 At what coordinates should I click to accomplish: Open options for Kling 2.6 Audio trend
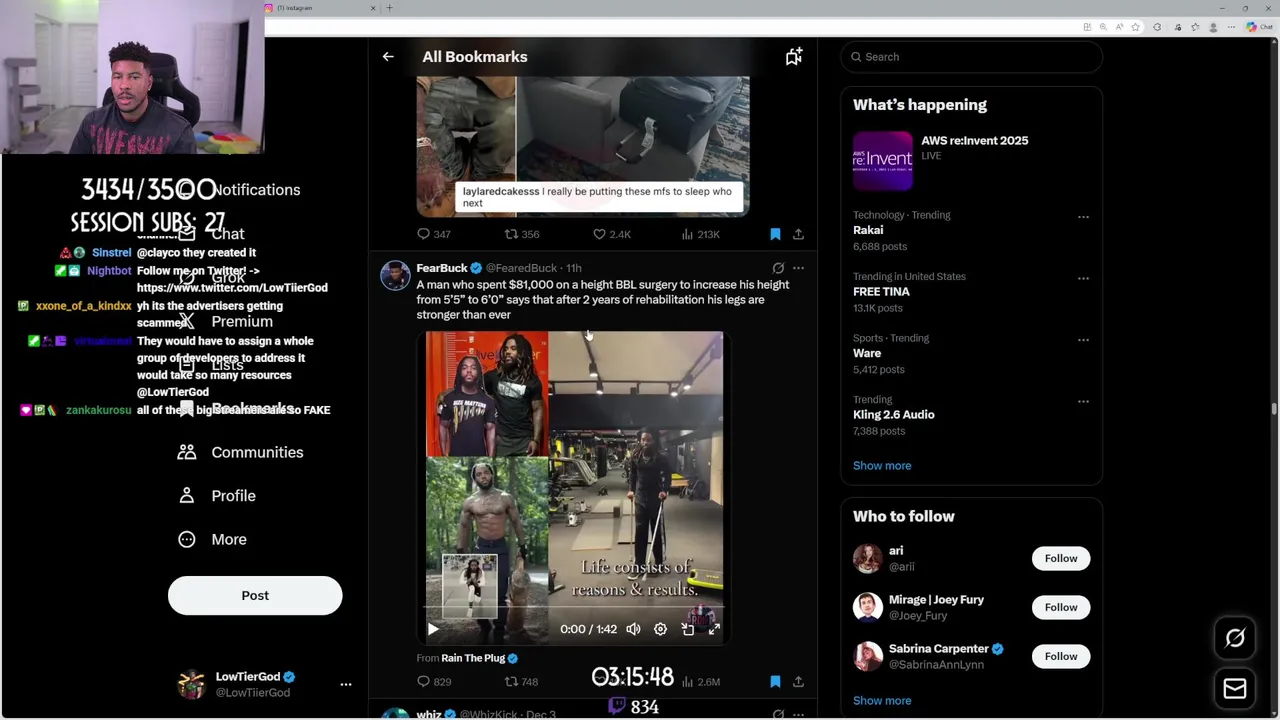click(1083, 401)
